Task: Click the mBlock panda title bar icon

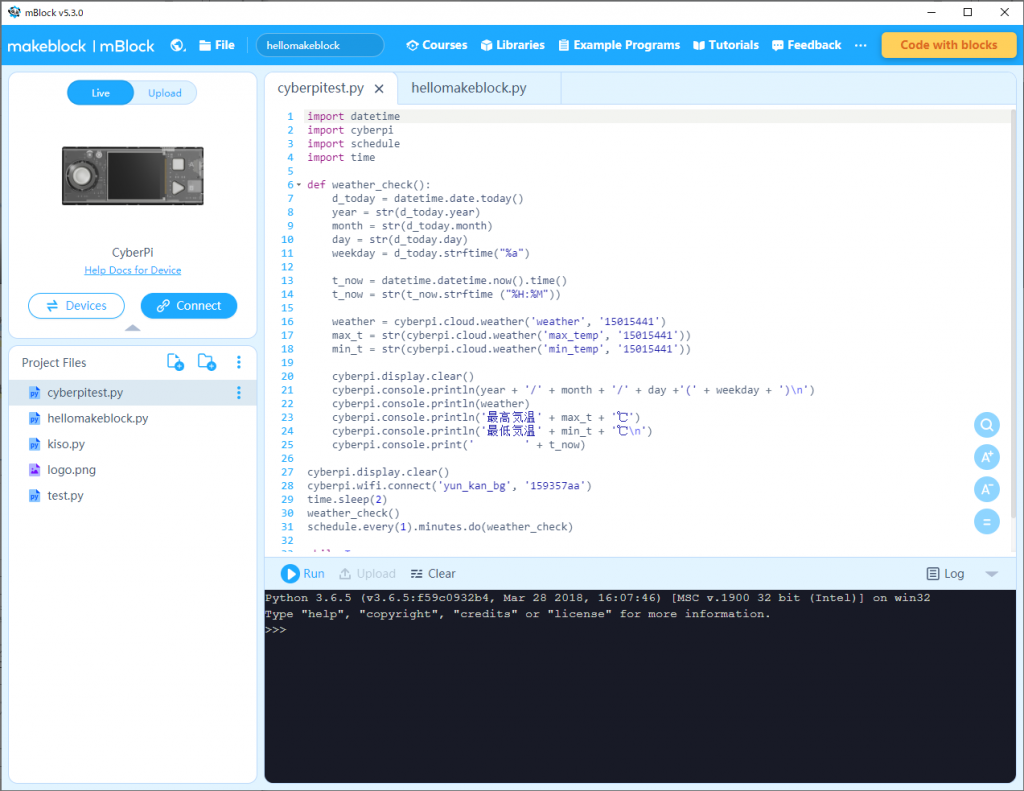Action: [x=14, y=12]
